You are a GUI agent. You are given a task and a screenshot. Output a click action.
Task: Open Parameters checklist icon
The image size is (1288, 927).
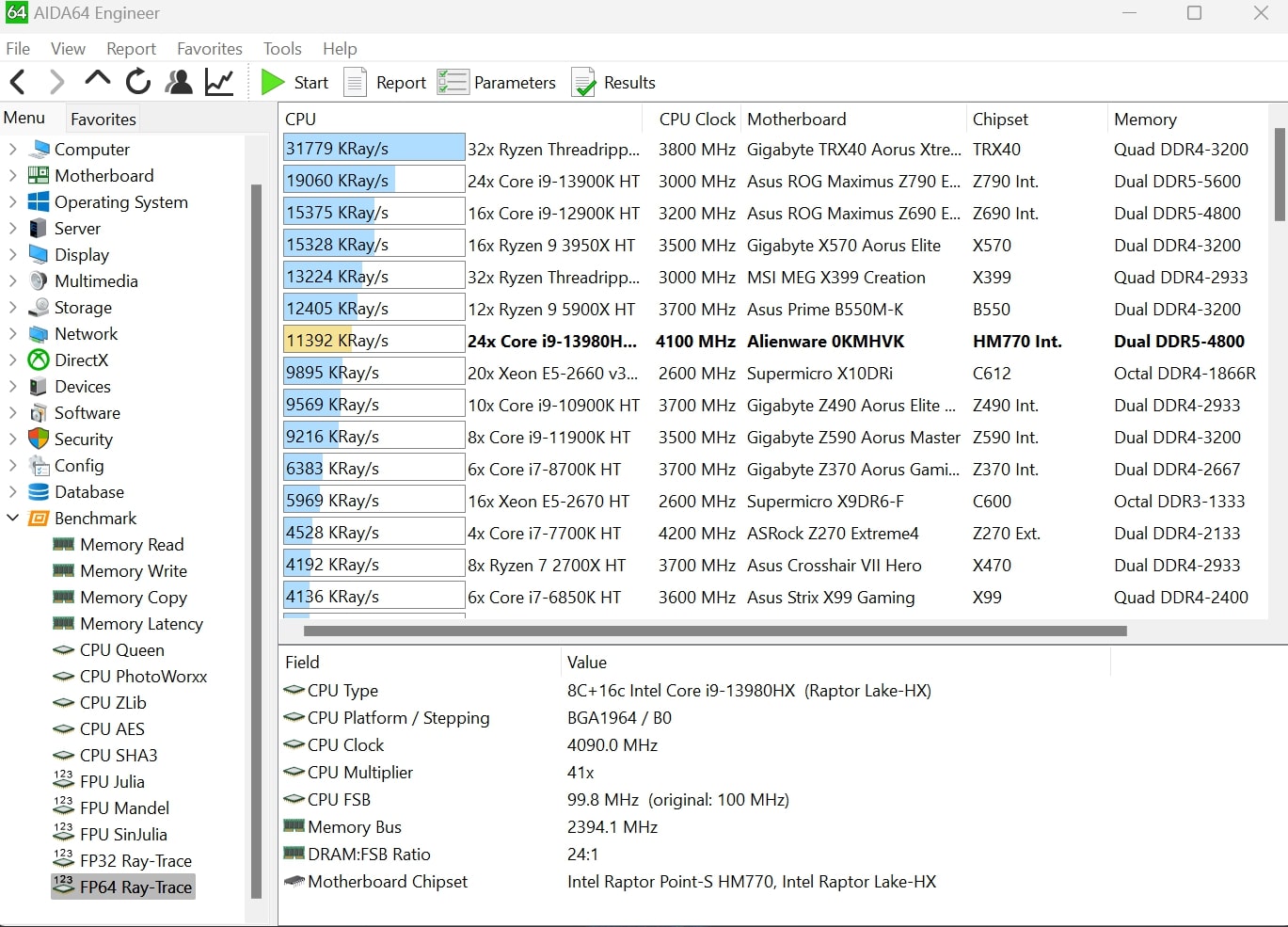(453, 82)
